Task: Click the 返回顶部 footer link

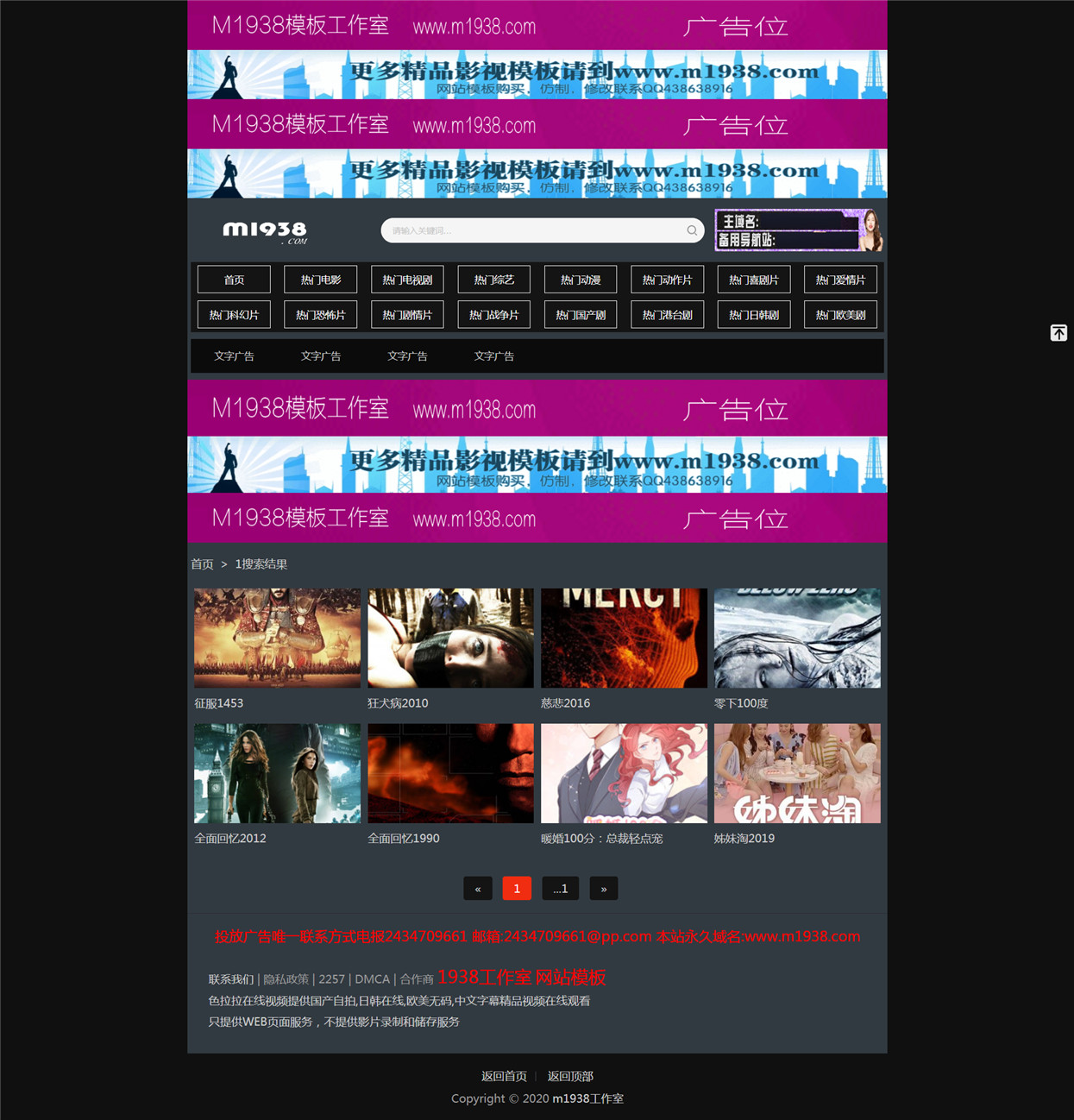Action: (570, 1076)
